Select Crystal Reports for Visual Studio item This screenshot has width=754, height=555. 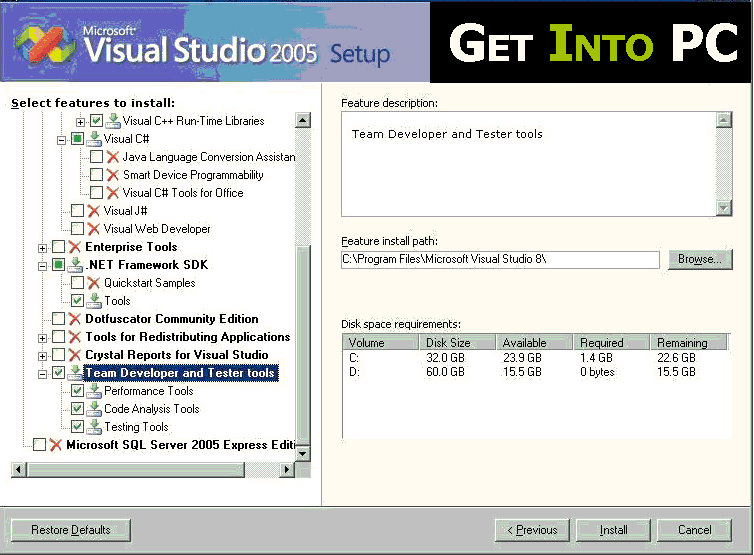[x=176, y=355]
